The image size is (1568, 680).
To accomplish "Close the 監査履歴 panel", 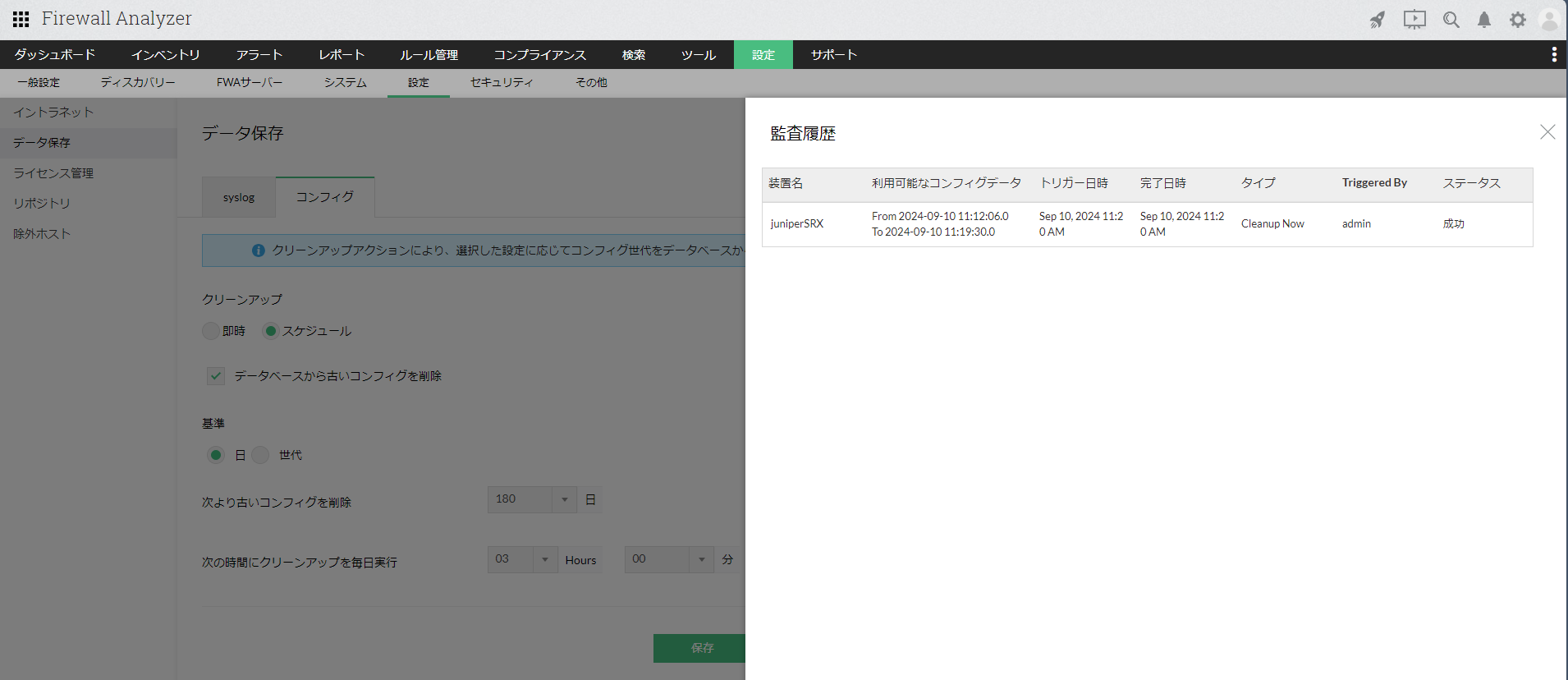I will point(1547,132).
